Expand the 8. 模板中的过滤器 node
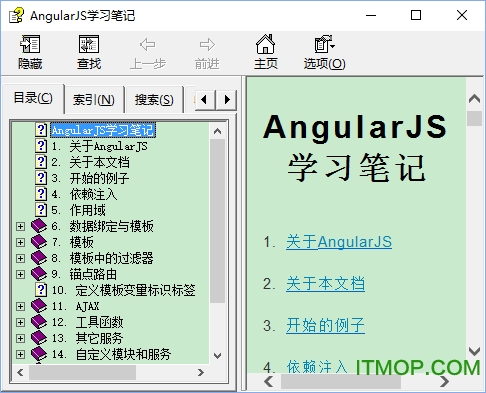 click(20, 258)
